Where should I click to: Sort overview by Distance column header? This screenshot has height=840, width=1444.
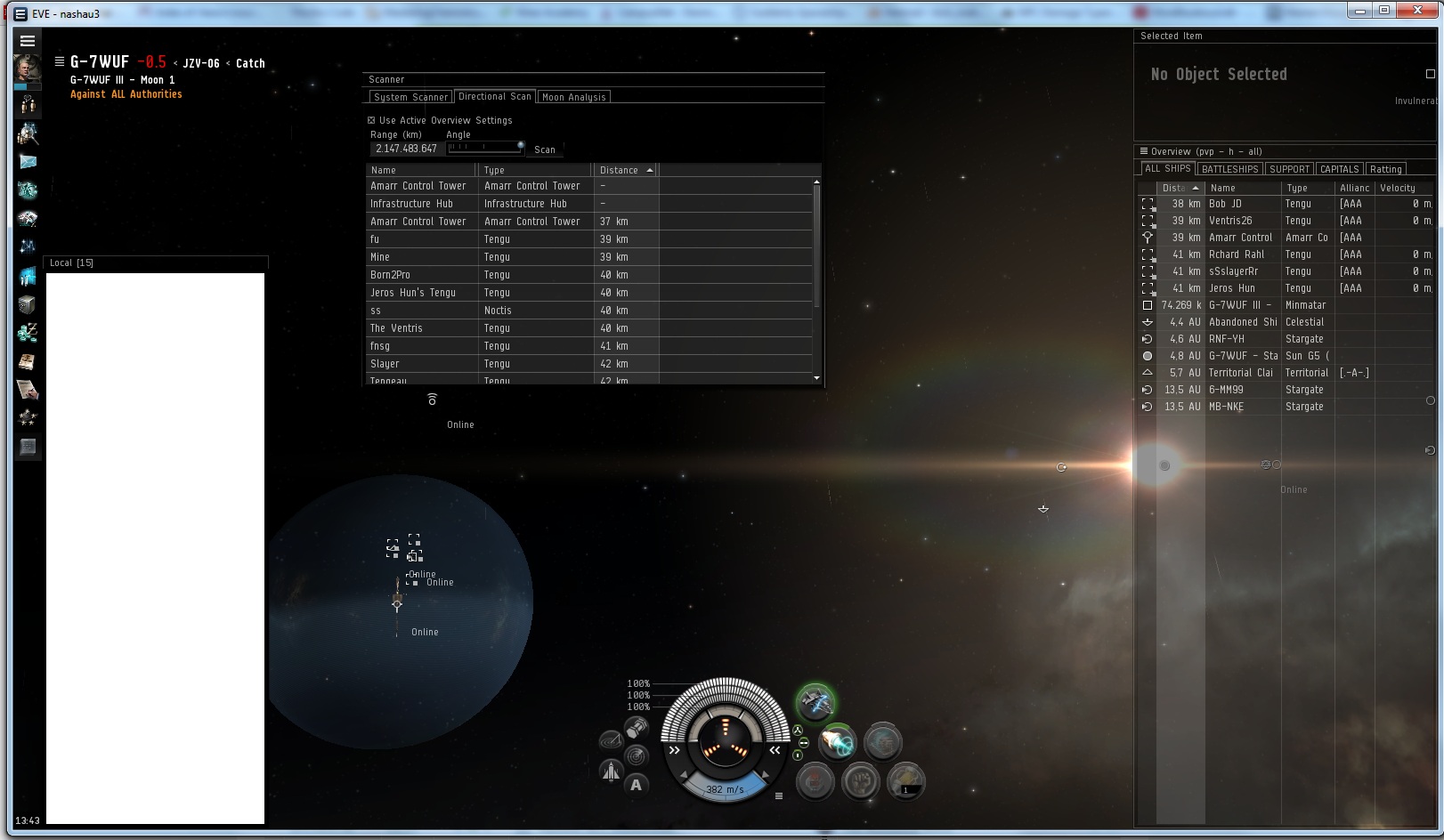click(1180, 188)
